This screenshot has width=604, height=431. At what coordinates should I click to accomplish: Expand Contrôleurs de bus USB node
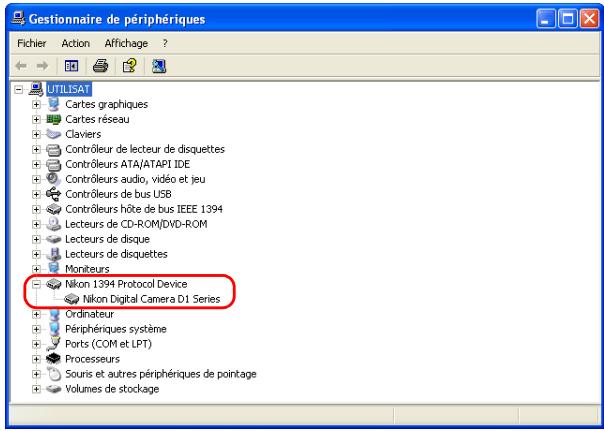(x=36, y=194)
